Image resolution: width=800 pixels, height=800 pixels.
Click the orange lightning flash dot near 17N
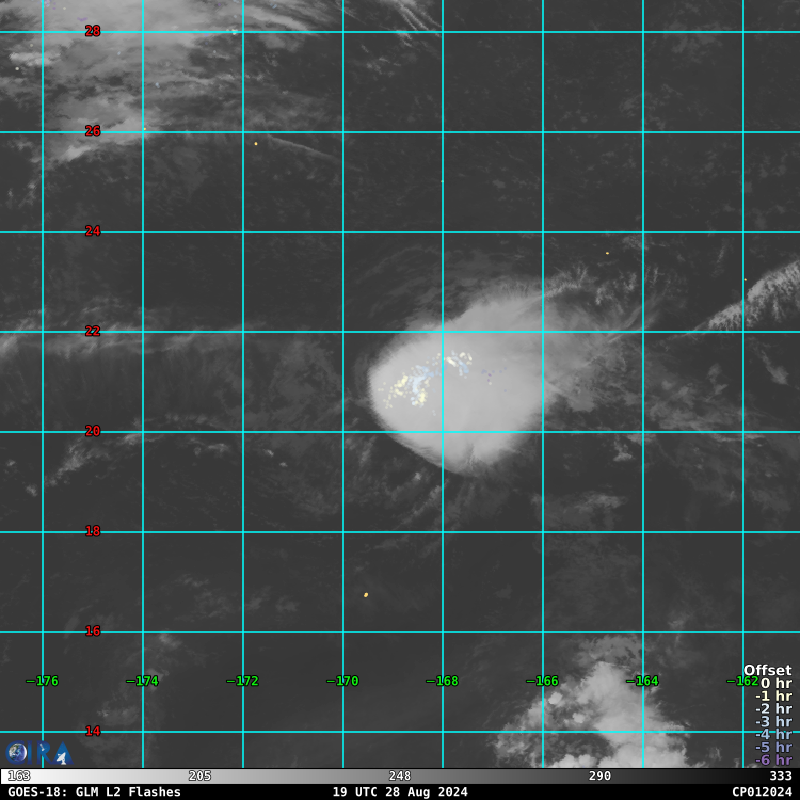point(366,595)
